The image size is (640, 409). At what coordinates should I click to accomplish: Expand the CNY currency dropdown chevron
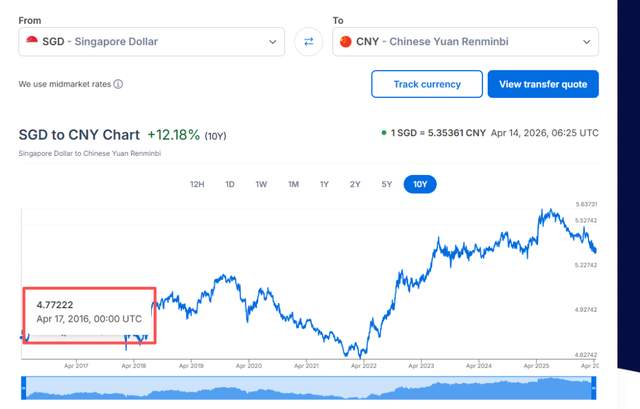[x=587, y=41]
